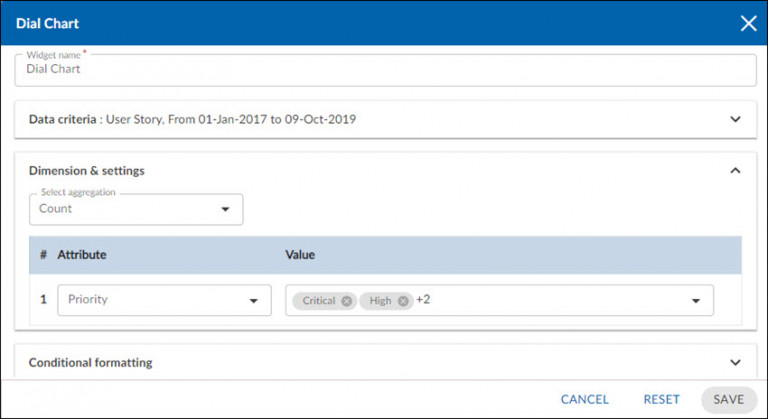
Task: Click the Attribute column header
Action: tap(82, 255)
